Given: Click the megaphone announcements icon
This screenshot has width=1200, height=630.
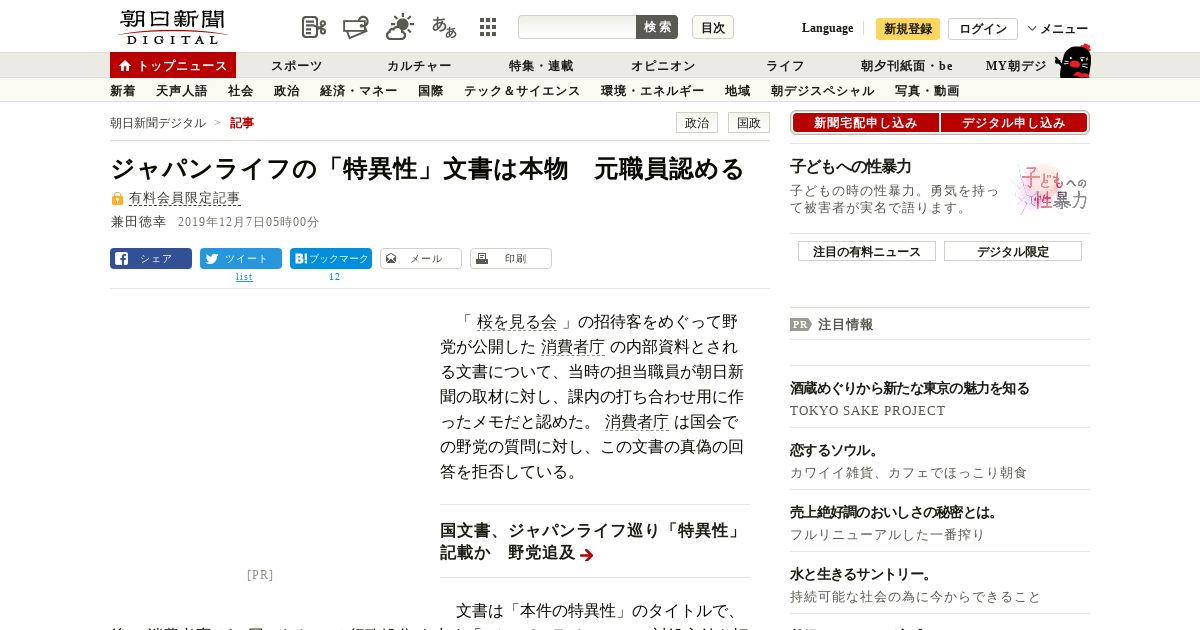Looking at the screenshot, I should pyautogui.click(x=356, y=27).
